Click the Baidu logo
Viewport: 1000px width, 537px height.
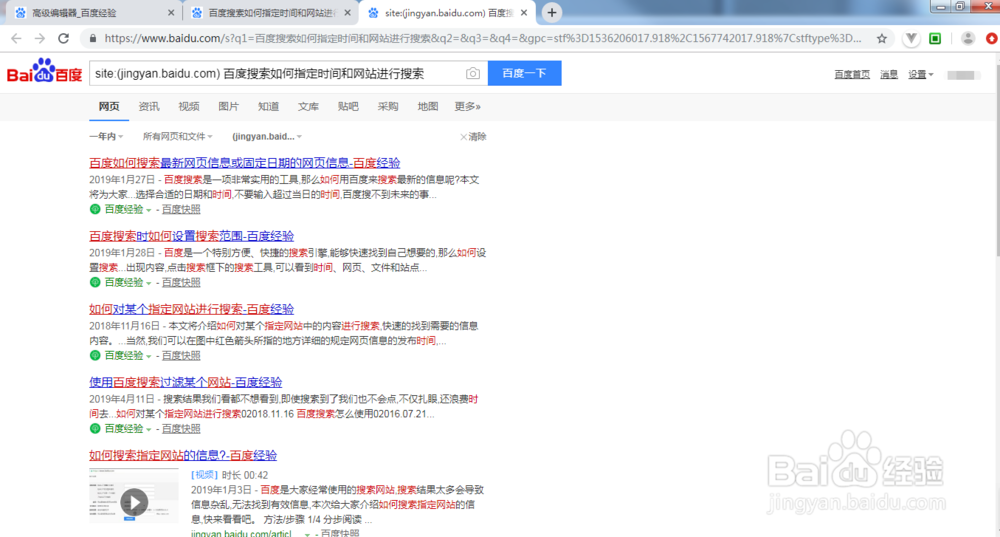tap(44, 71)
